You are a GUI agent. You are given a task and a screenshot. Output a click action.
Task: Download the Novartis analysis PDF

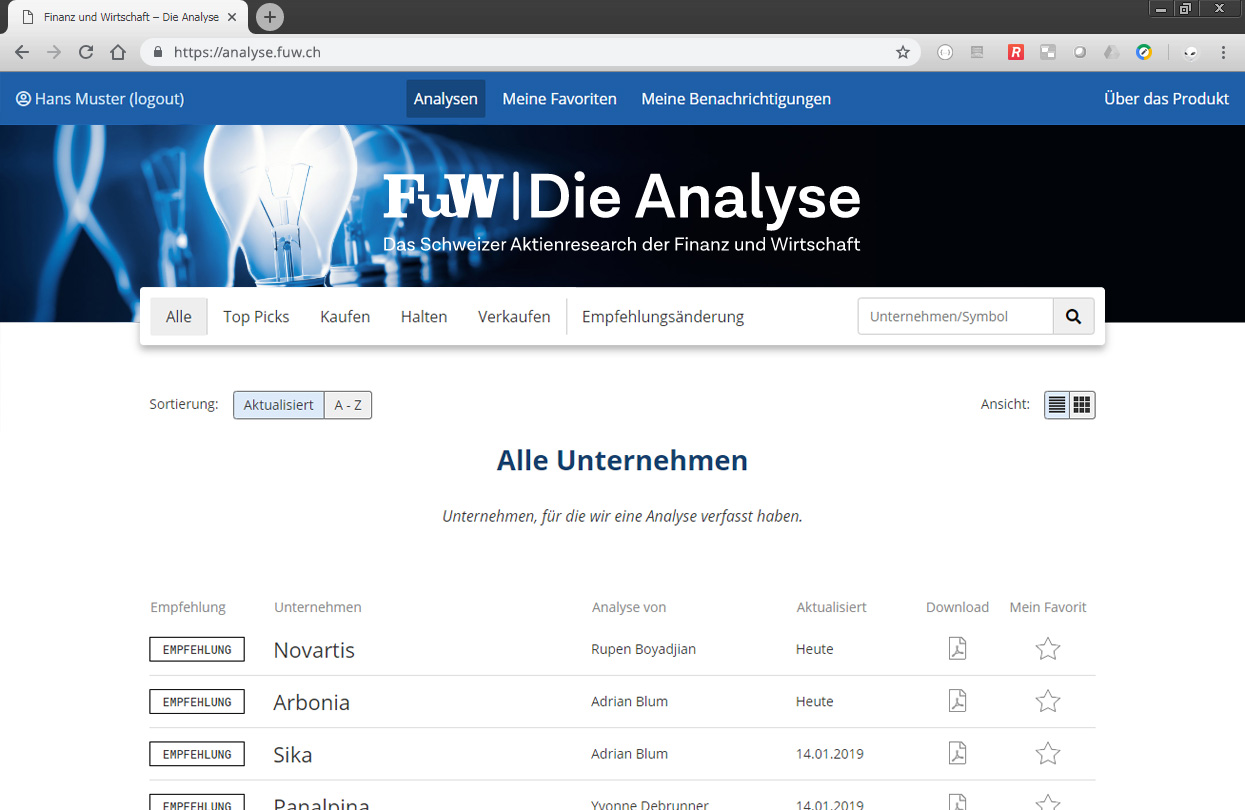[957, 649]
